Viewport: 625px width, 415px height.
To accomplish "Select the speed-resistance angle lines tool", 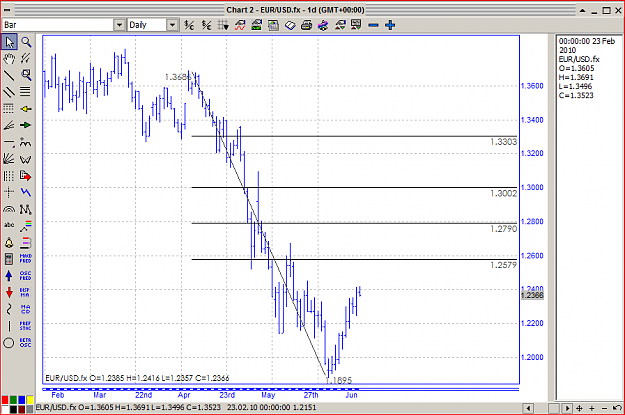I will pos(9,125).
